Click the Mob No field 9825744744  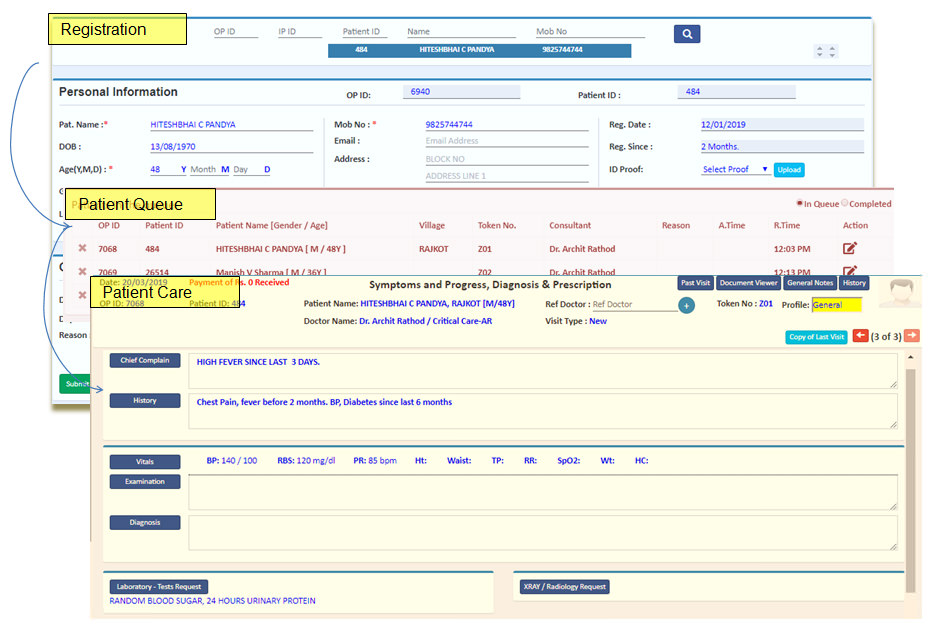click(x=506, y=124)
